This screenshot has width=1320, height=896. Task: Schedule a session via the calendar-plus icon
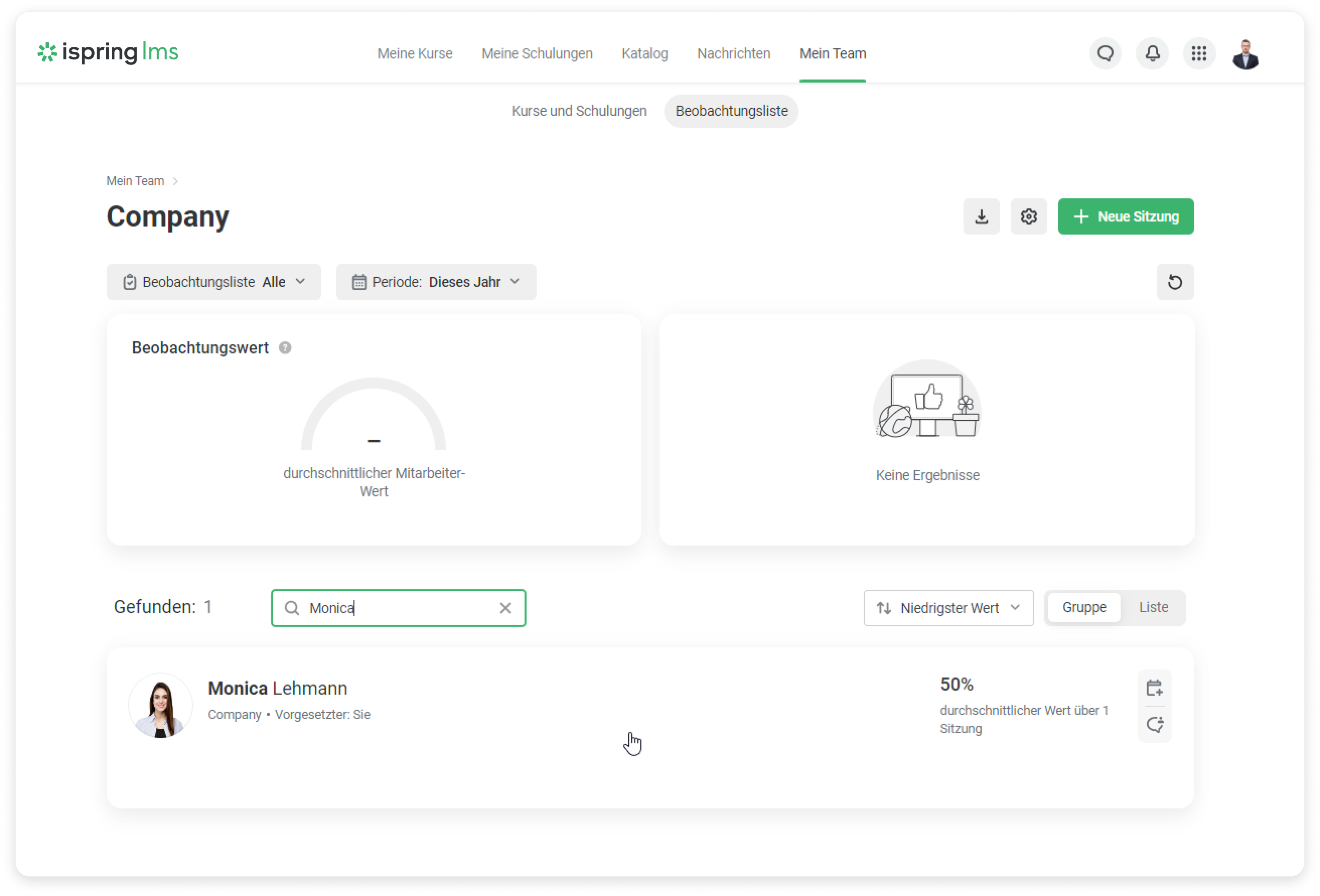pyautogui.click(x=1154, y=688)
